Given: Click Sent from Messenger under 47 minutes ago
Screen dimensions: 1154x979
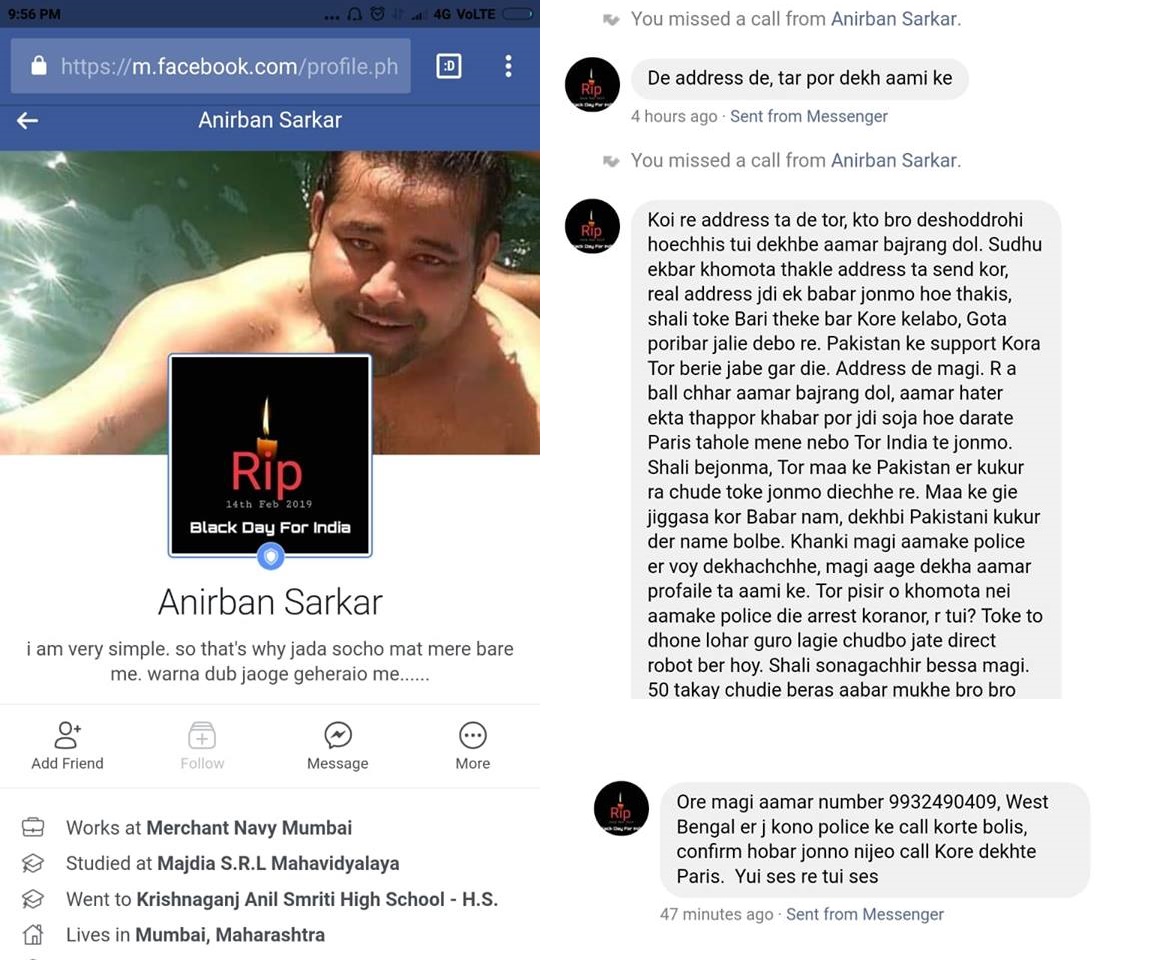Looking at the screenshot, I should click(x=865, y=914).
